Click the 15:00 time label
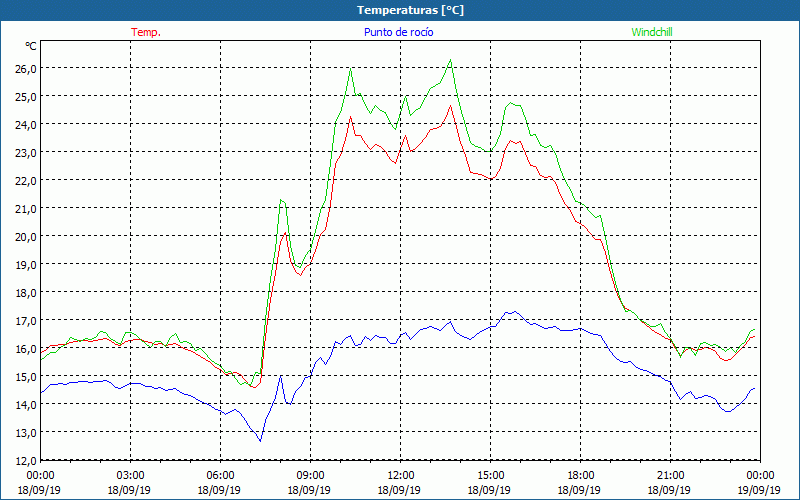This screenshot has height=500, width=800. 490,476
